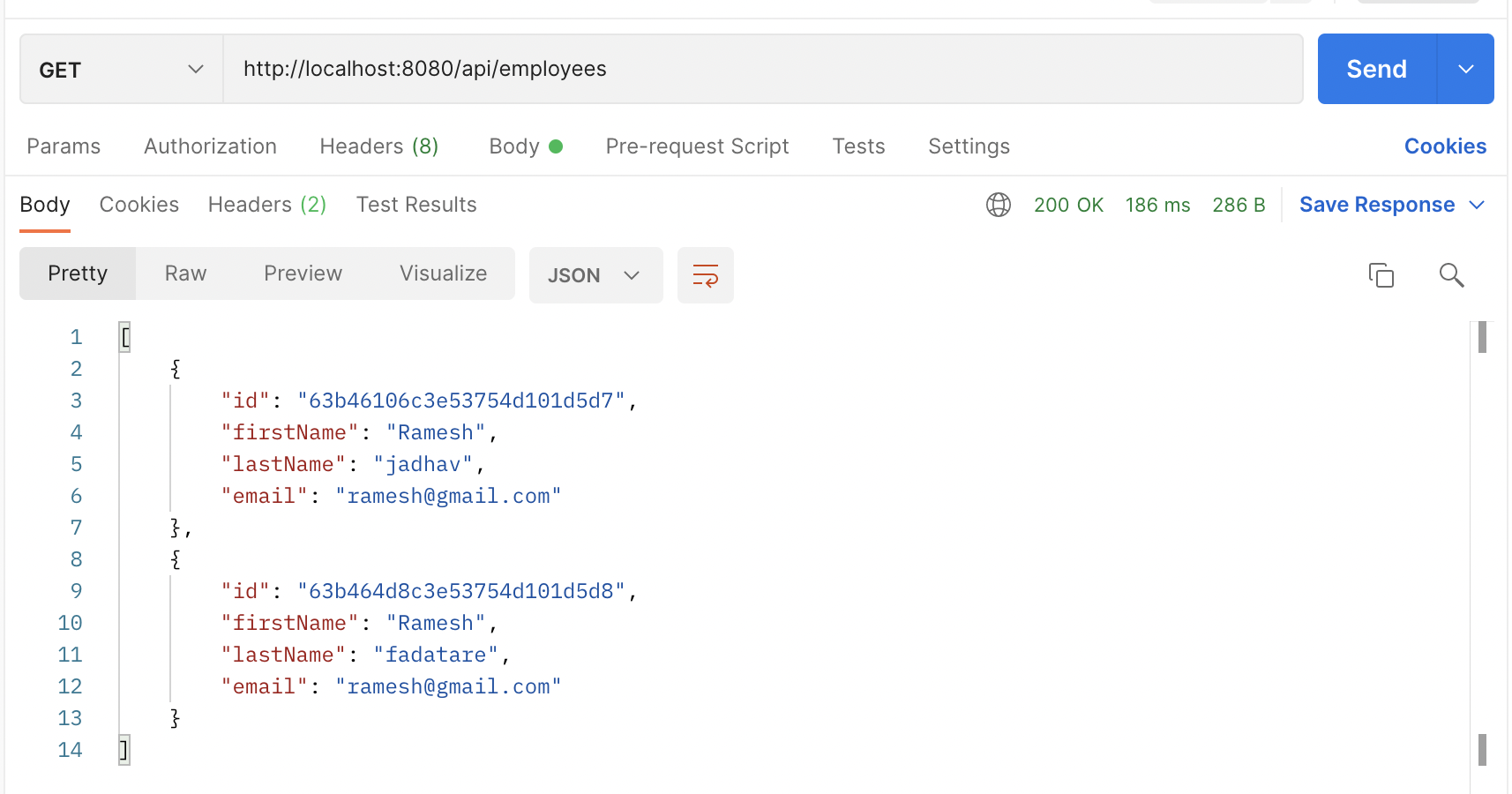This screenshot has height=794, width=1512.
Task: Click the request URL input field
Action: [x=762, y=69]
